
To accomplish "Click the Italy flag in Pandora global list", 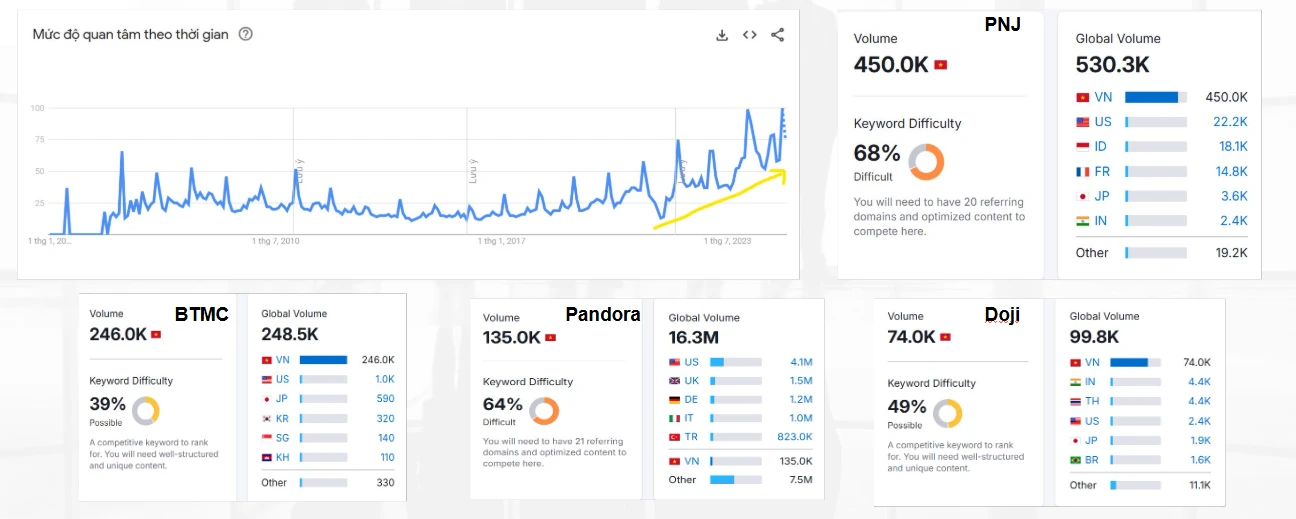I will point(675,418).
